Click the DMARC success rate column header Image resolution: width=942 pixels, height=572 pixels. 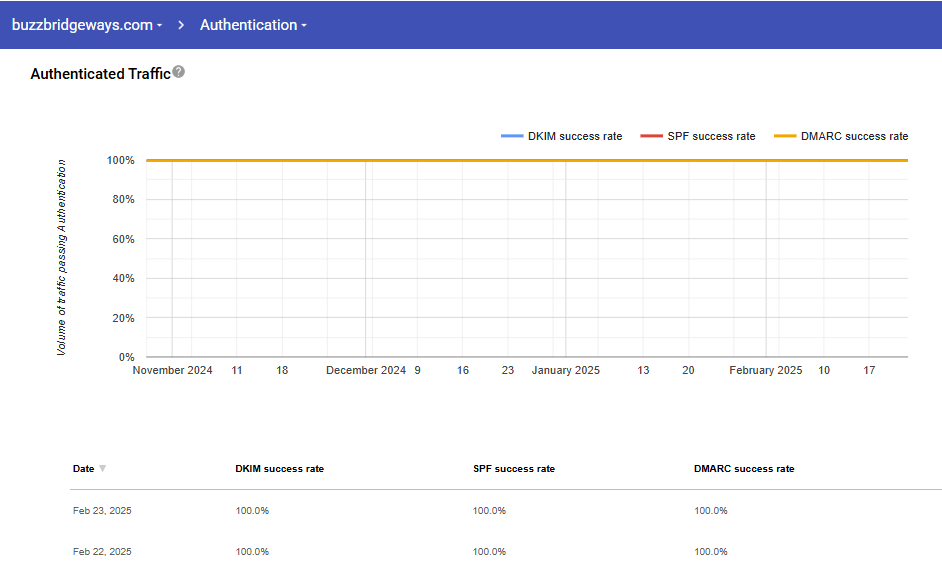[x=744, y=469]
